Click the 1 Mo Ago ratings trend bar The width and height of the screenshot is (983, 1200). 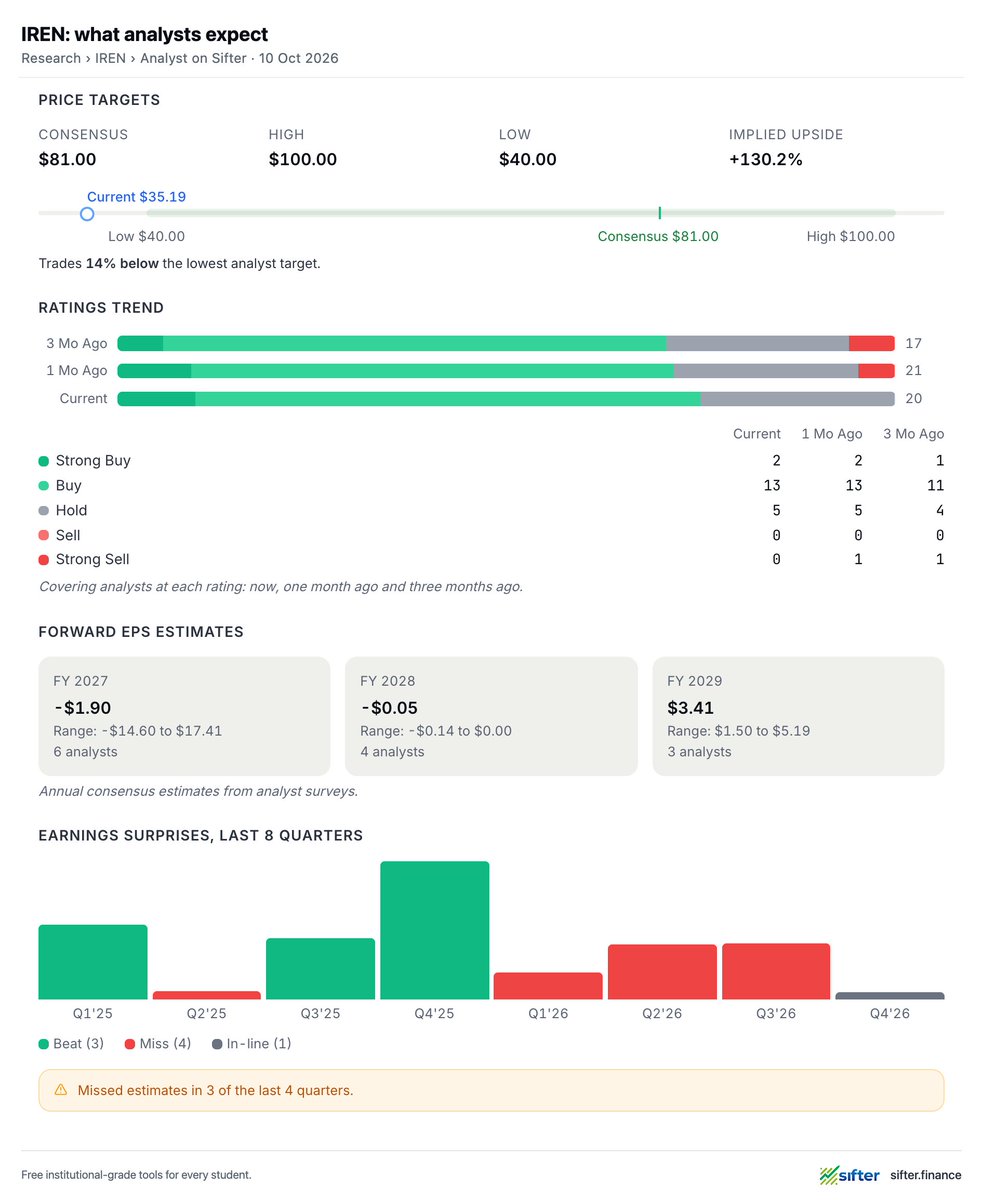click(506, 371)
